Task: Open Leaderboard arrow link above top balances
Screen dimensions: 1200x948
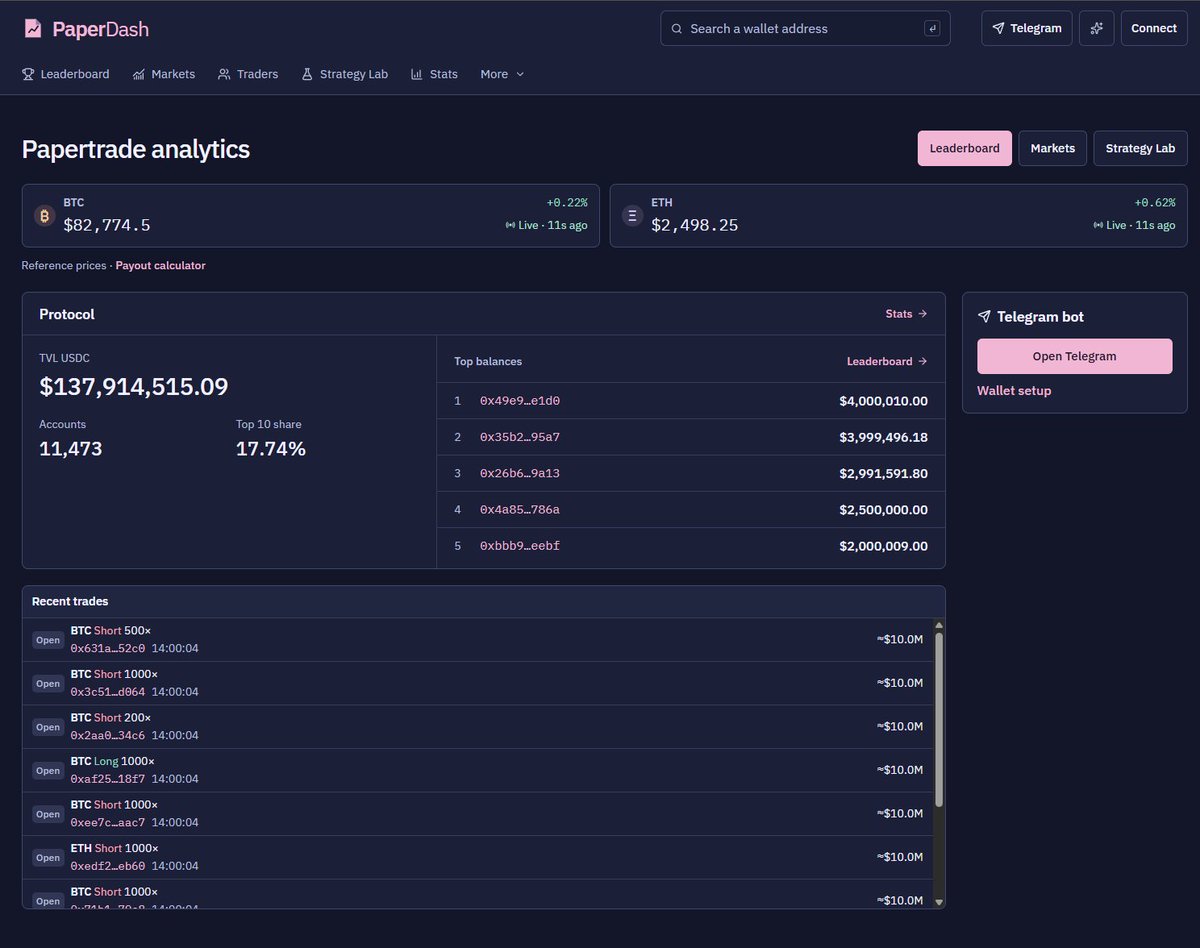Action: [x=888, y=362]
